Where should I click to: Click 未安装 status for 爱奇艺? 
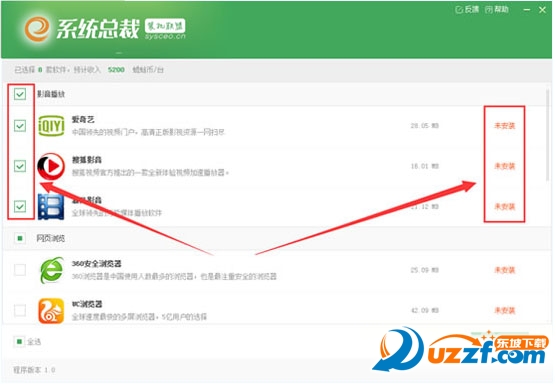click(x=505, y=126)
